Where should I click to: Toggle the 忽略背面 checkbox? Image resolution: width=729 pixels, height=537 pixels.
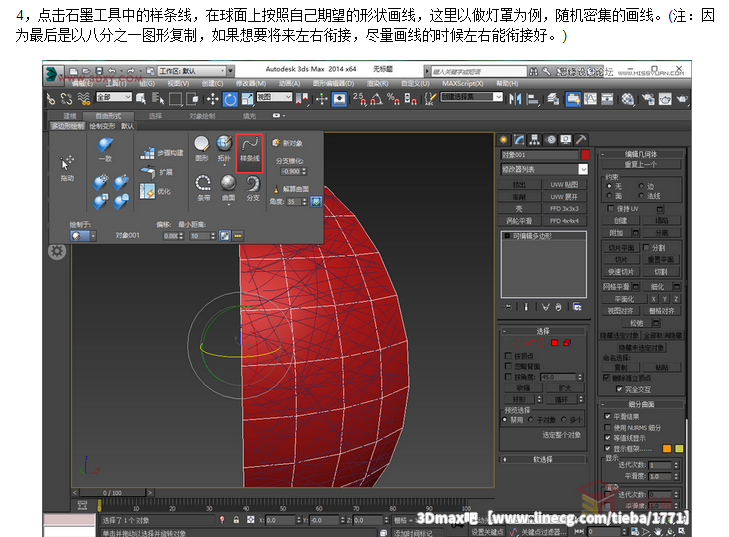point(508,366)
